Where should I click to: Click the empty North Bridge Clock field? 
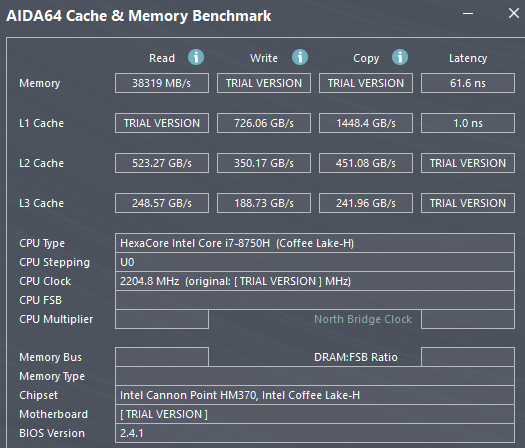click(x=468, y=319)
